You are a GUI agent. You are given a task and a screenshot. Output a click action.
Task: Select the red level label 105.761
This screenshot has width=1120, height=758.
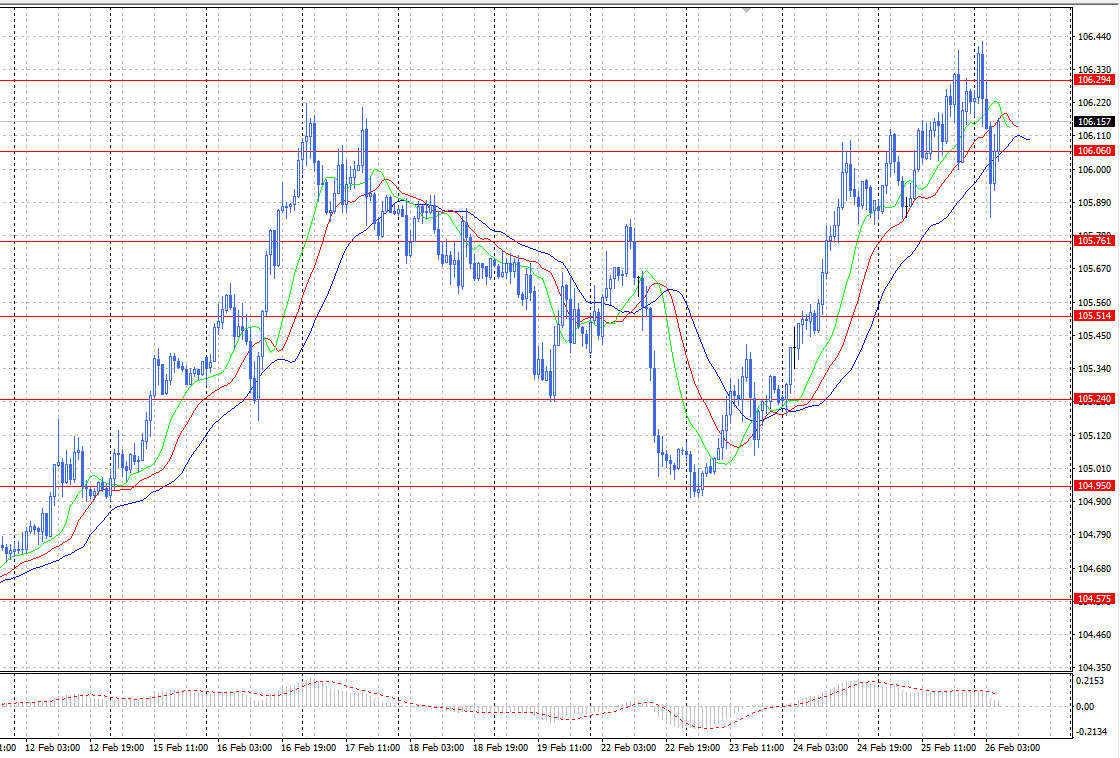coord(1094,241)
